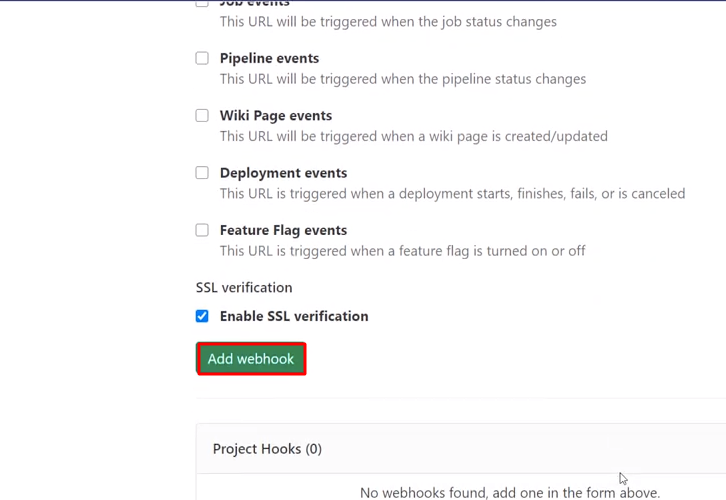The height and width of the screenshot is (500, 726).
Task: Click the SSL verification section heading
Action: pos(244,287)
